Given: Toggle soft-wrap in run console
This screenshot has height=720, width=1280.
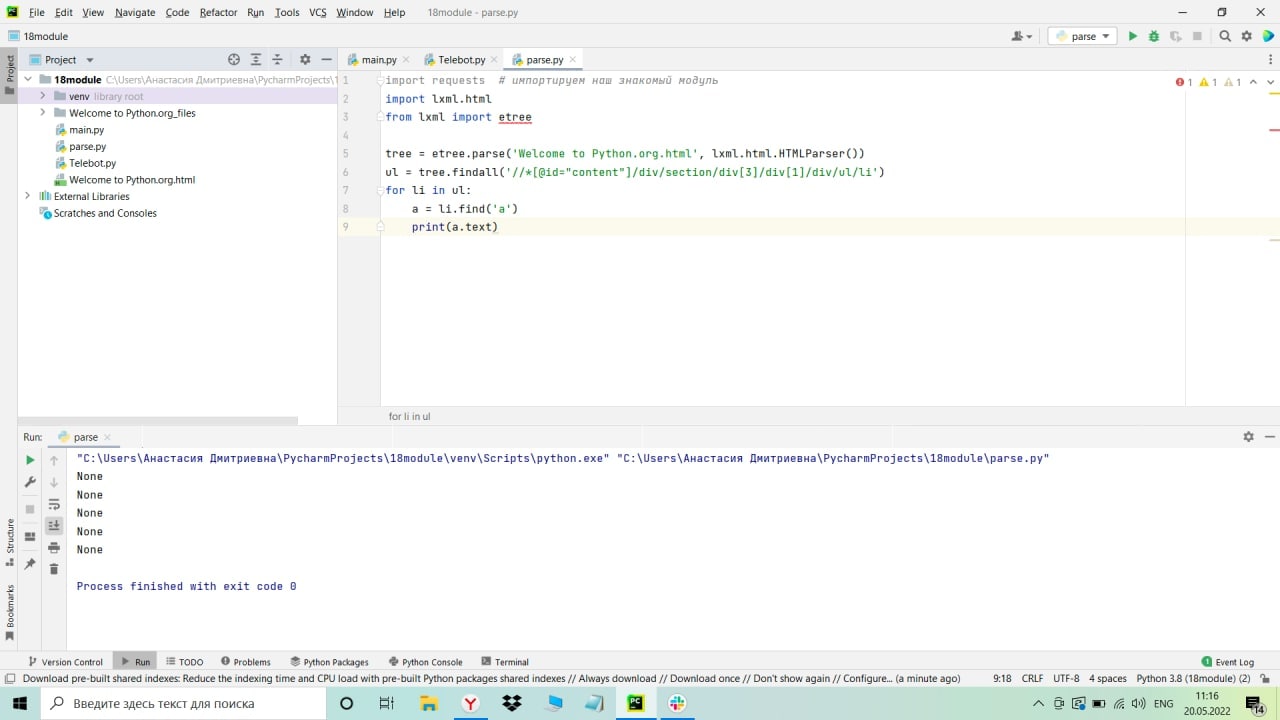Looking at the screenshot, I should coord(54,504).
